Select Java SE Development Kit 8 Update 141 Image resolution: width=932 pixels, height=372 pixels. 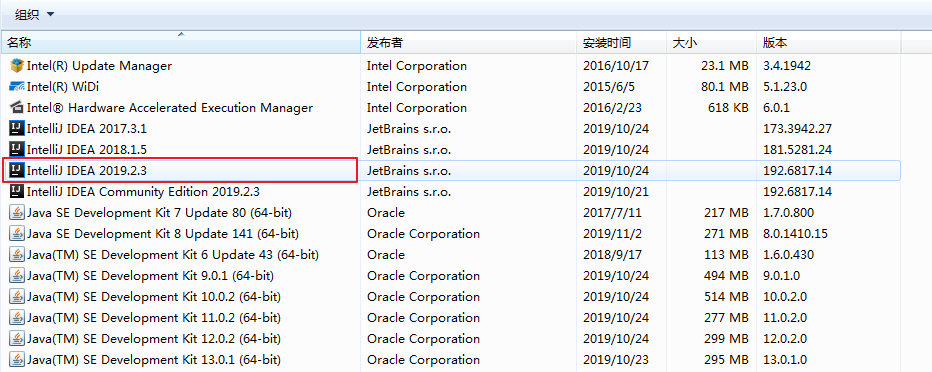[x=163, y=234]
